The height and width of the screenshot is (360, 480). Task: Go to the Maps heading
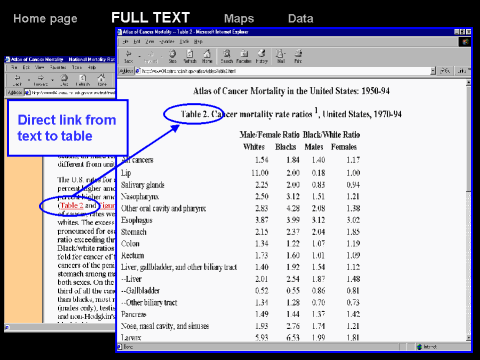tap(239, 18)
